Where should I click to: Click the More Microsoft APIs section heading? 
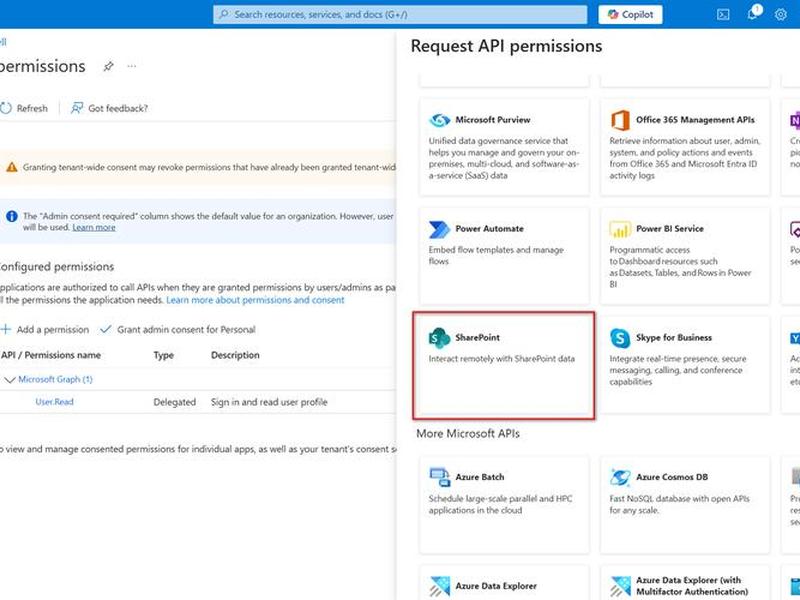468,434
